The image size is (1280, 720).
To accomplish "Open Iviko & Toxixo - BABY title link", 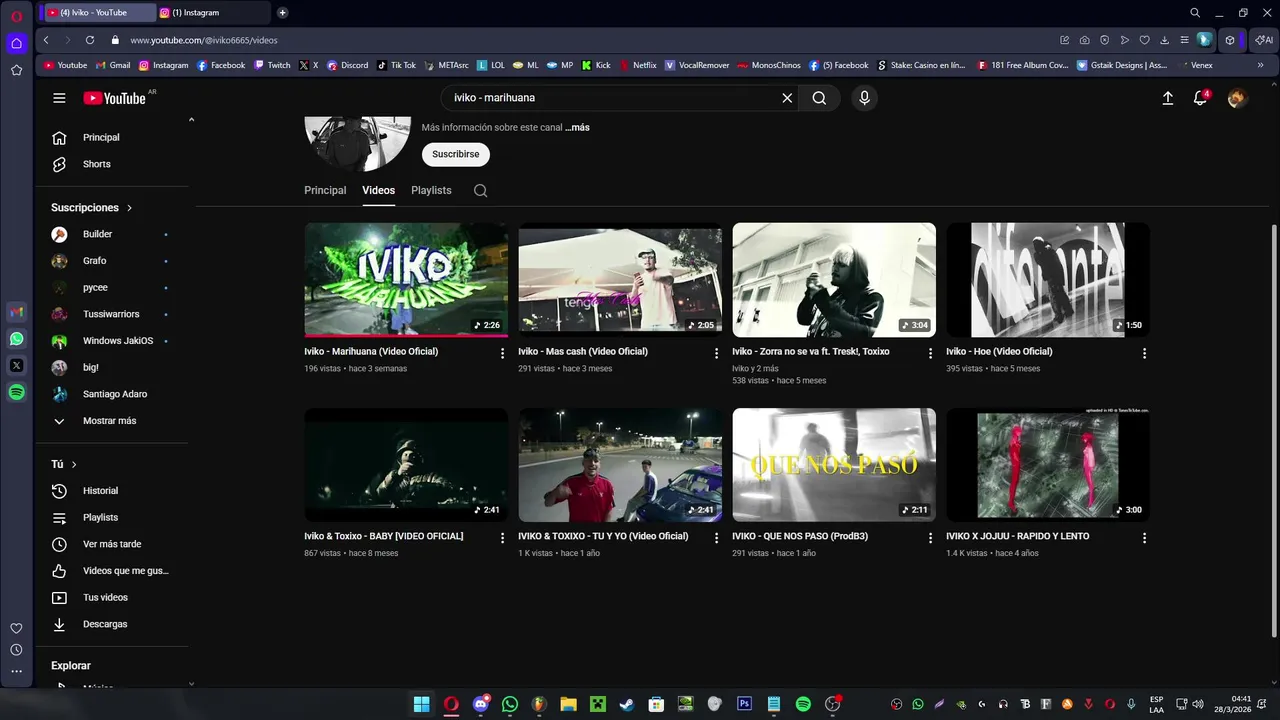I will click(x=384, y=537).
